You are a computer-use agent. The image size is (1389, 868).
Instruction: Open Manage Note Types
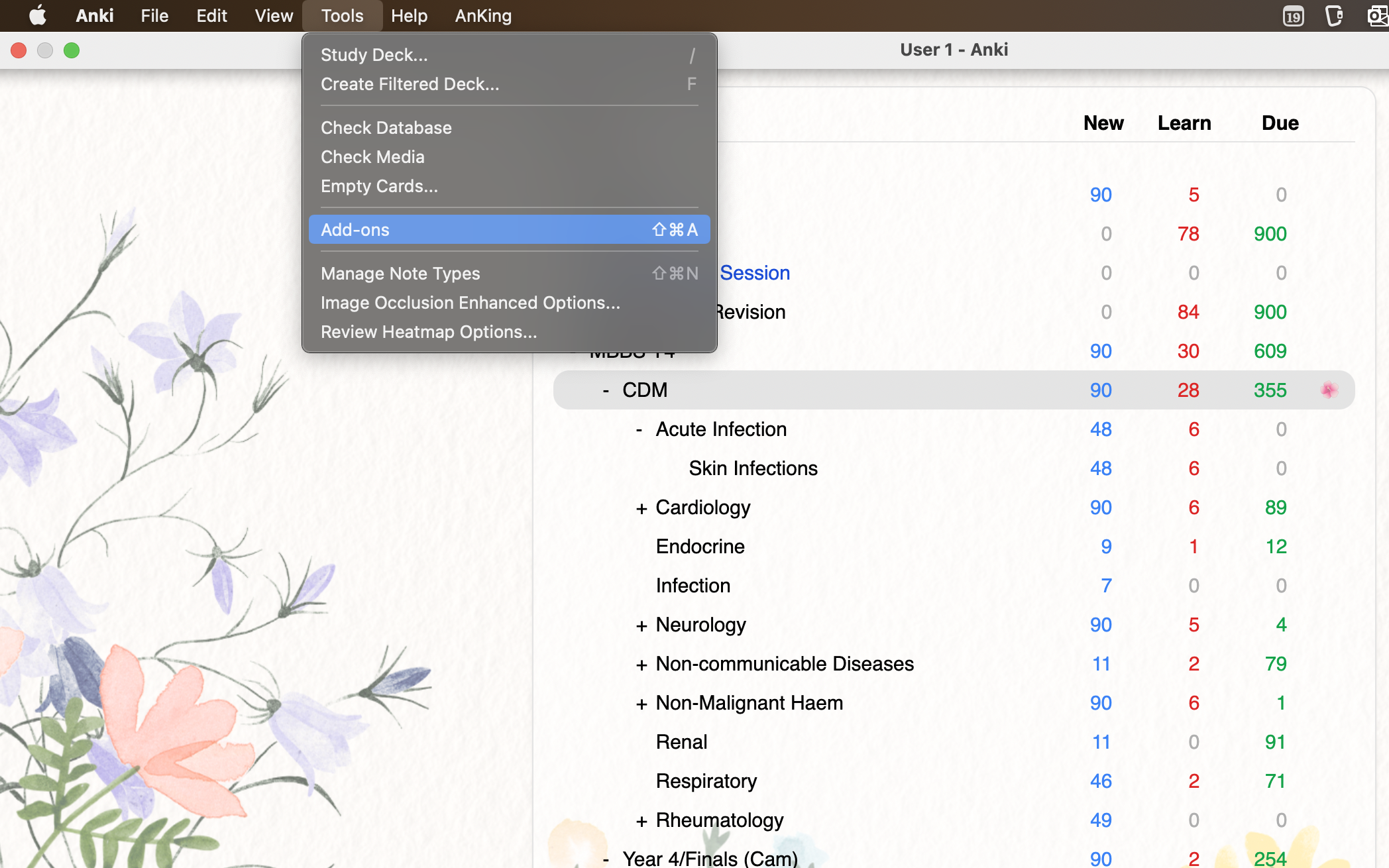tap(509, 274)
